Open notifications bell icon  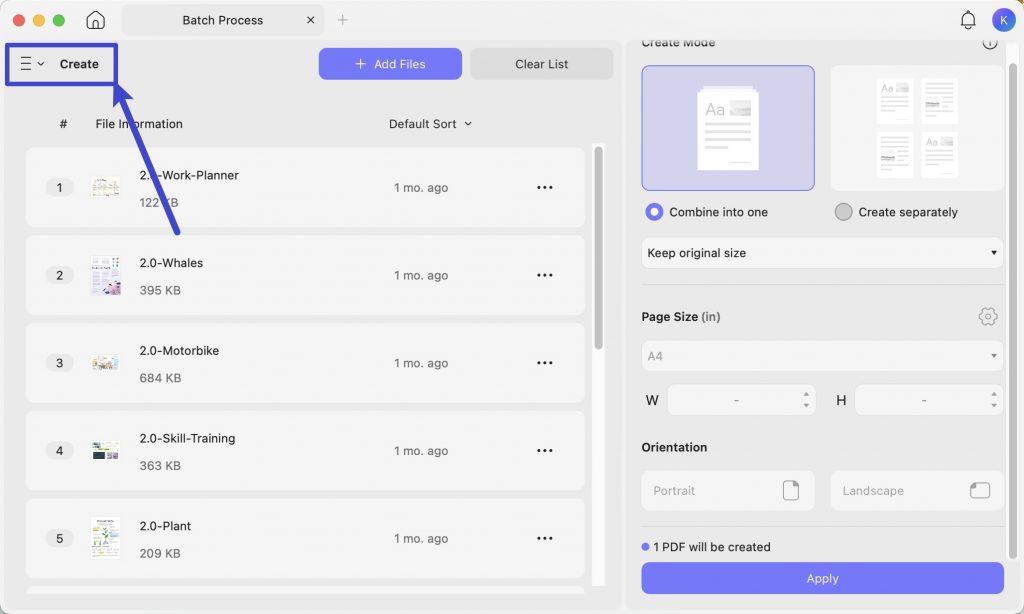pos(968,20)
